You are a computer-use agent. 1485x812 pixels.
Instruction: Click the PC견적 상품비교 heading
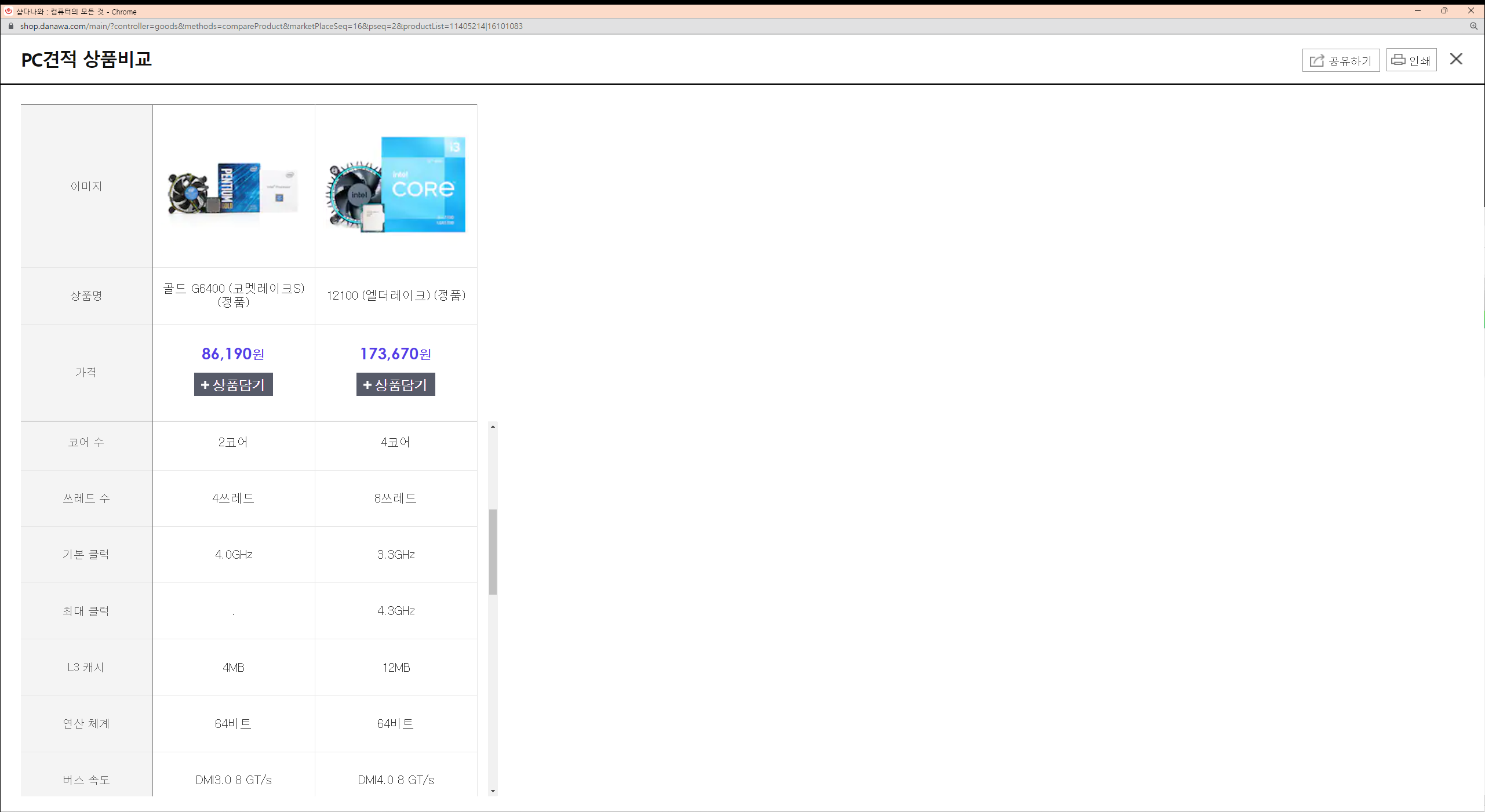86,59
